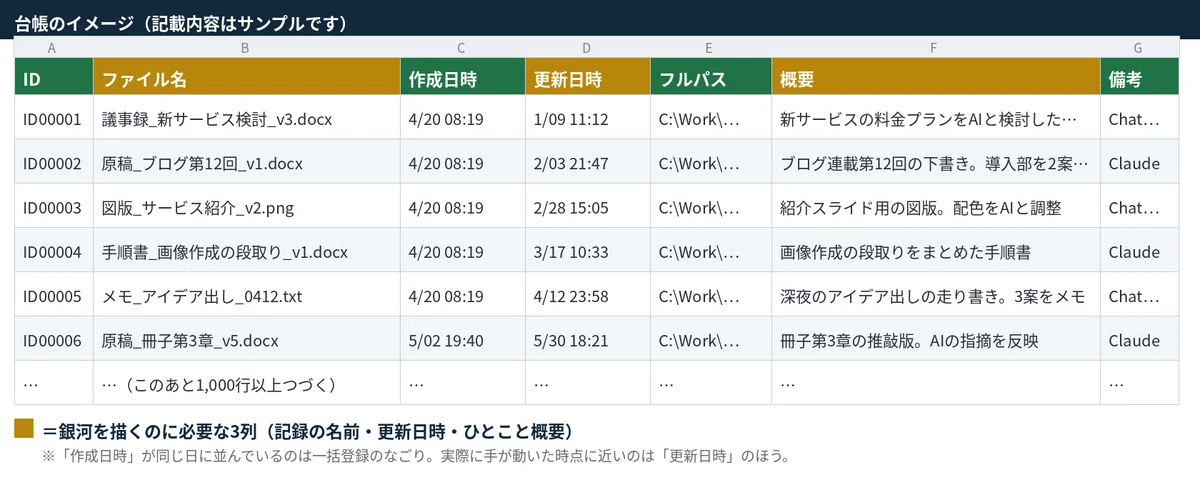Select cell ID00005
This screenshot has height=500, width=1200.
point(54,296)
